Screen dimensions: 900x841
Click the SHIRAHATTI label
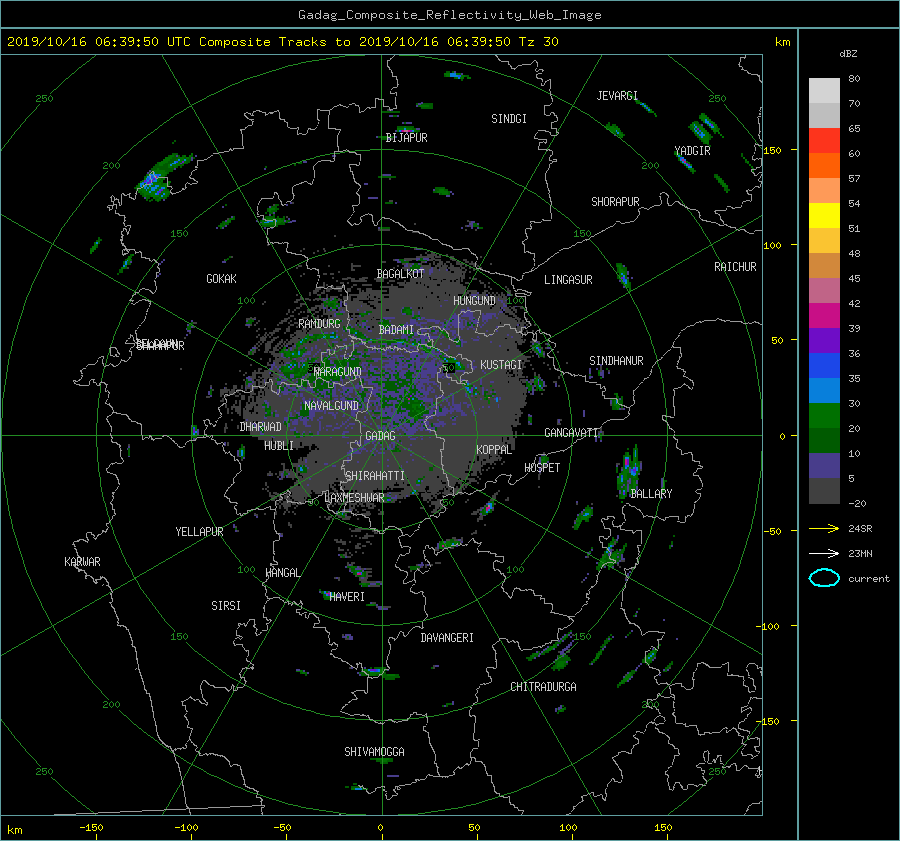pyautogui.click(x=375, y=476)
